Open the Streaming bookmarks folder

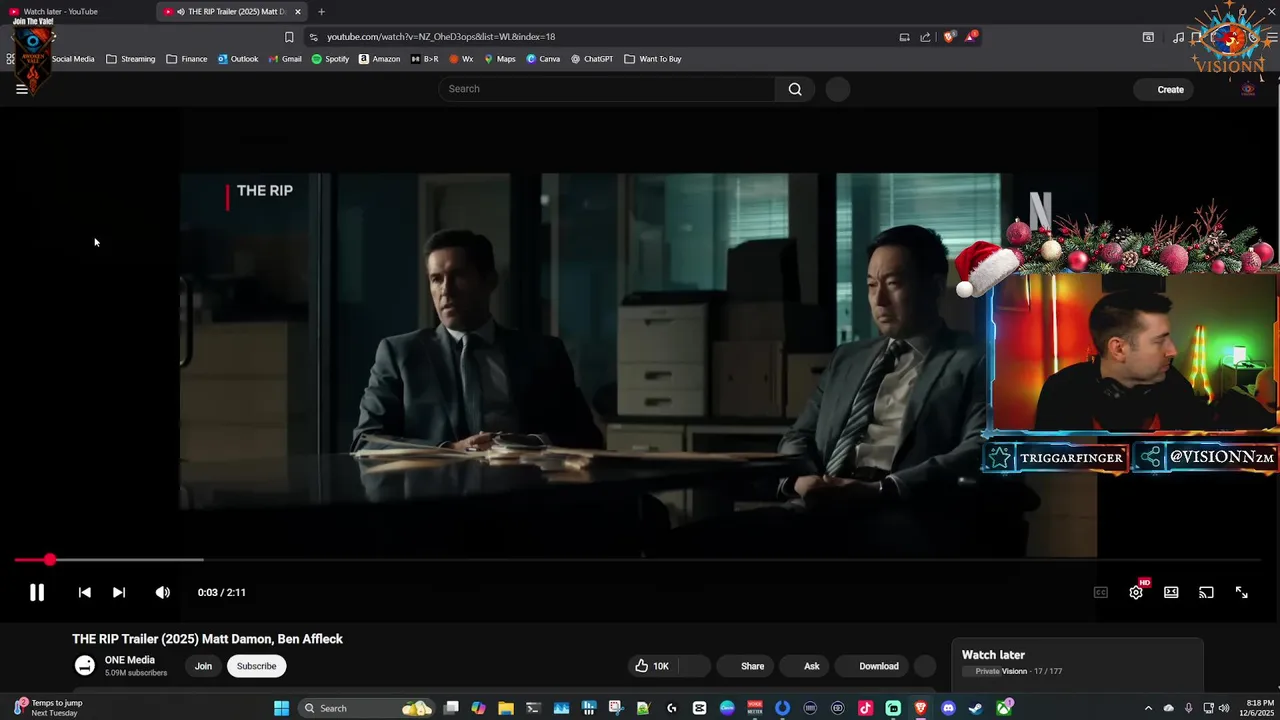click(131, 59)
